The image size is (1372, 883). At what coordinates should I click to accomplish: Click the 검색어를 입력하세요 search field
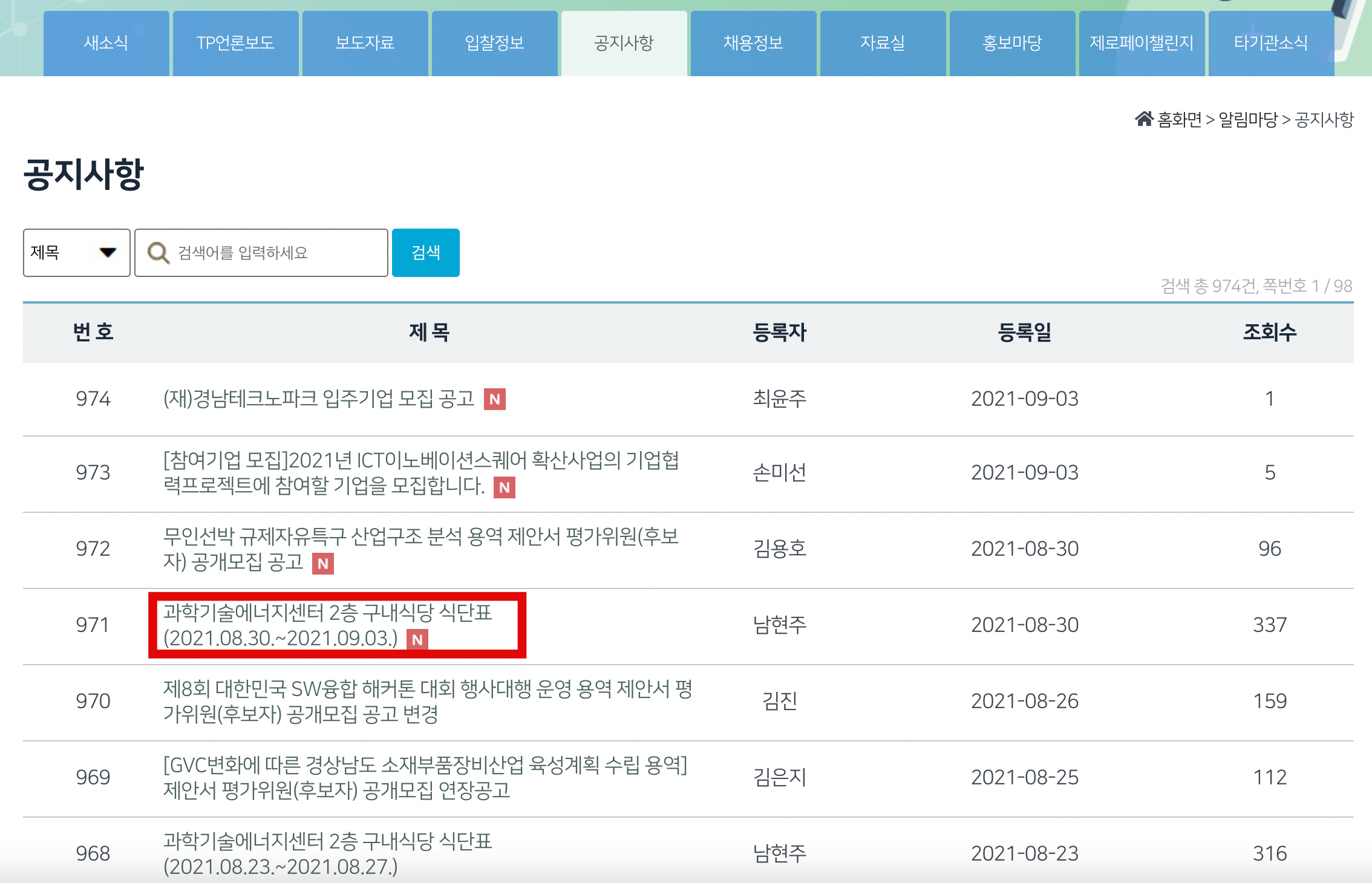[272, 253]
